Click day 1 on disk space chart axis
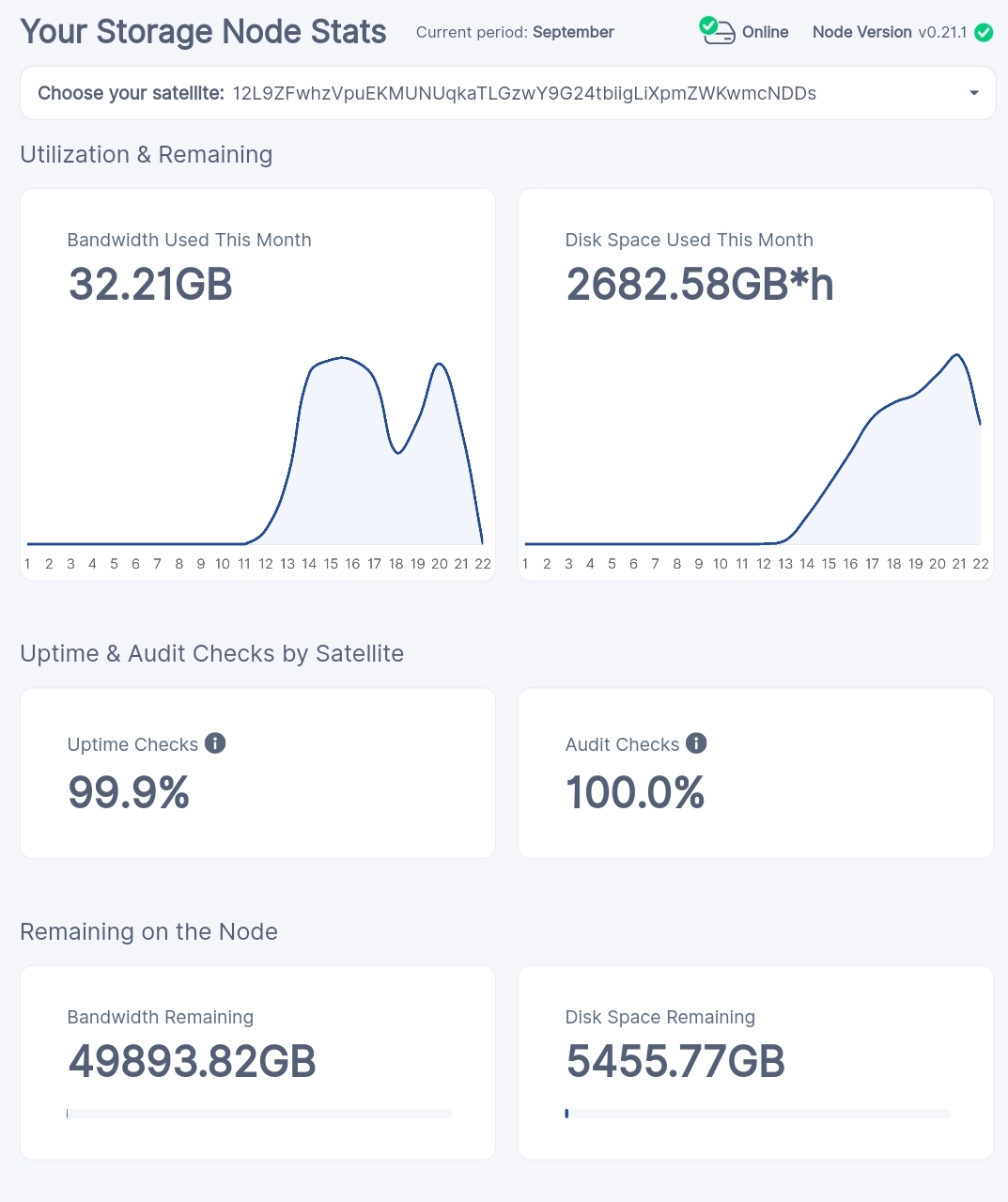This screenshot has width=1008, height=1202. [x=525, y=564]
